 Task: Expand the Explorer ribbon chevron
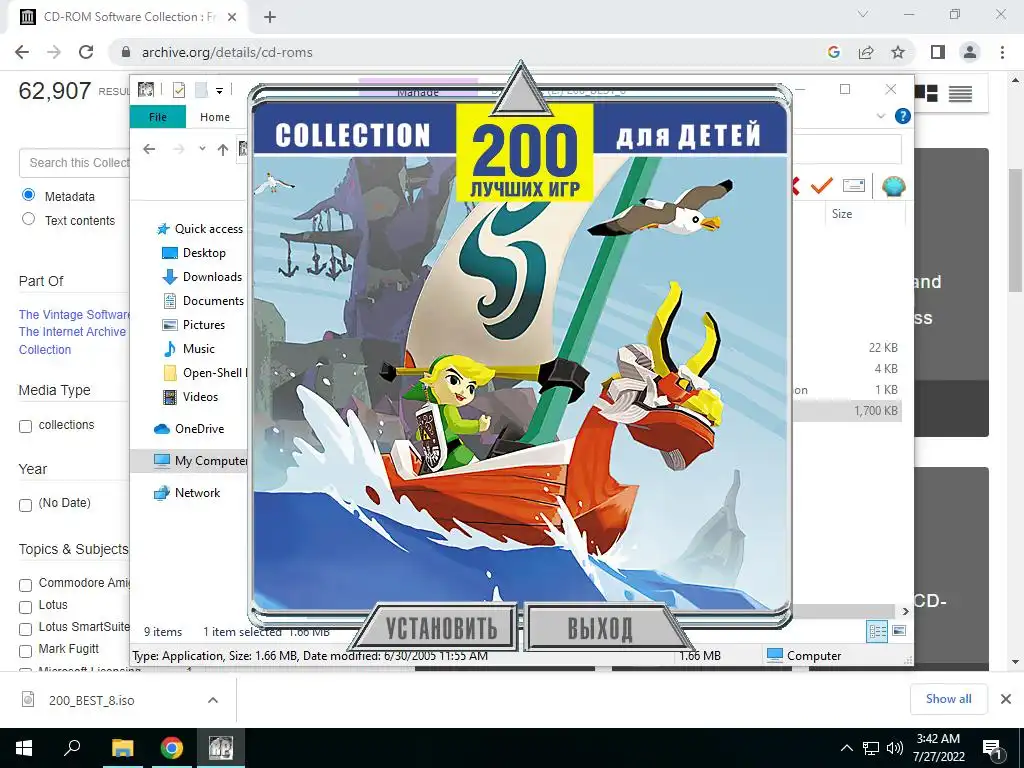(880, 116)
